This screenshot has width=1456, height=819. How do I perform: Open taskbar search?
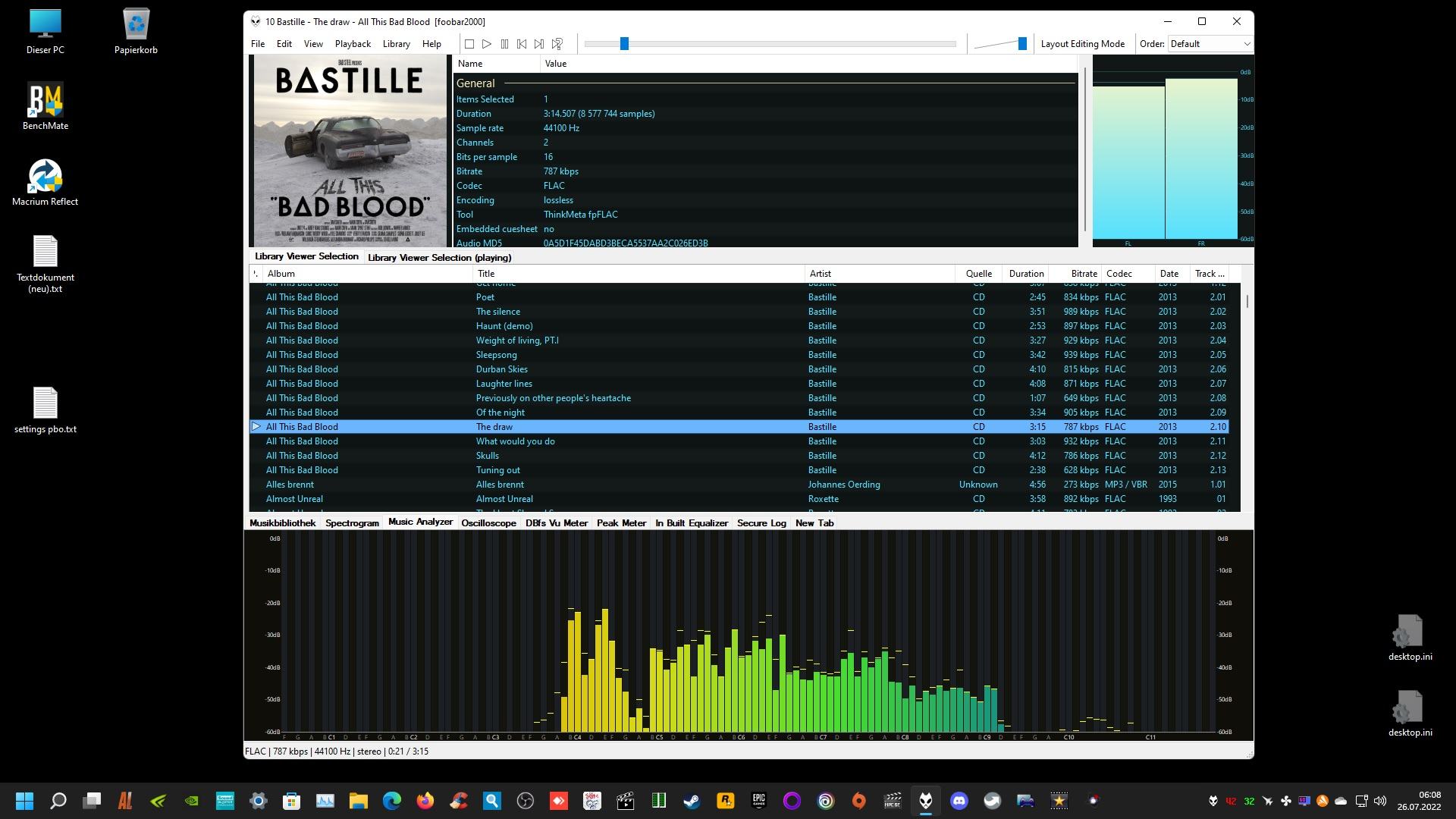58,801
